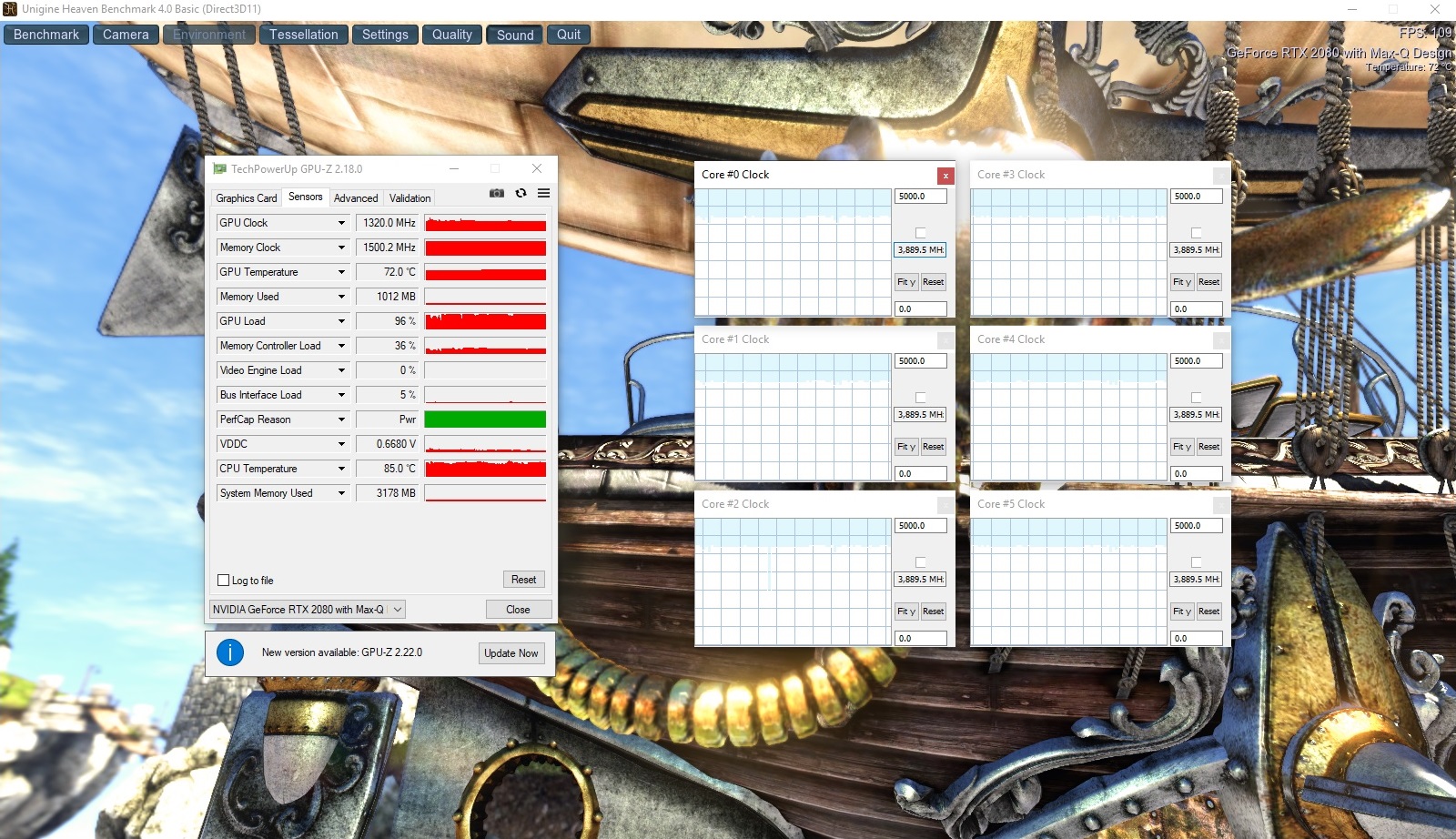
Task: Click Update Now for GPU-Z 2.22.0
Action: coord(511,653)
